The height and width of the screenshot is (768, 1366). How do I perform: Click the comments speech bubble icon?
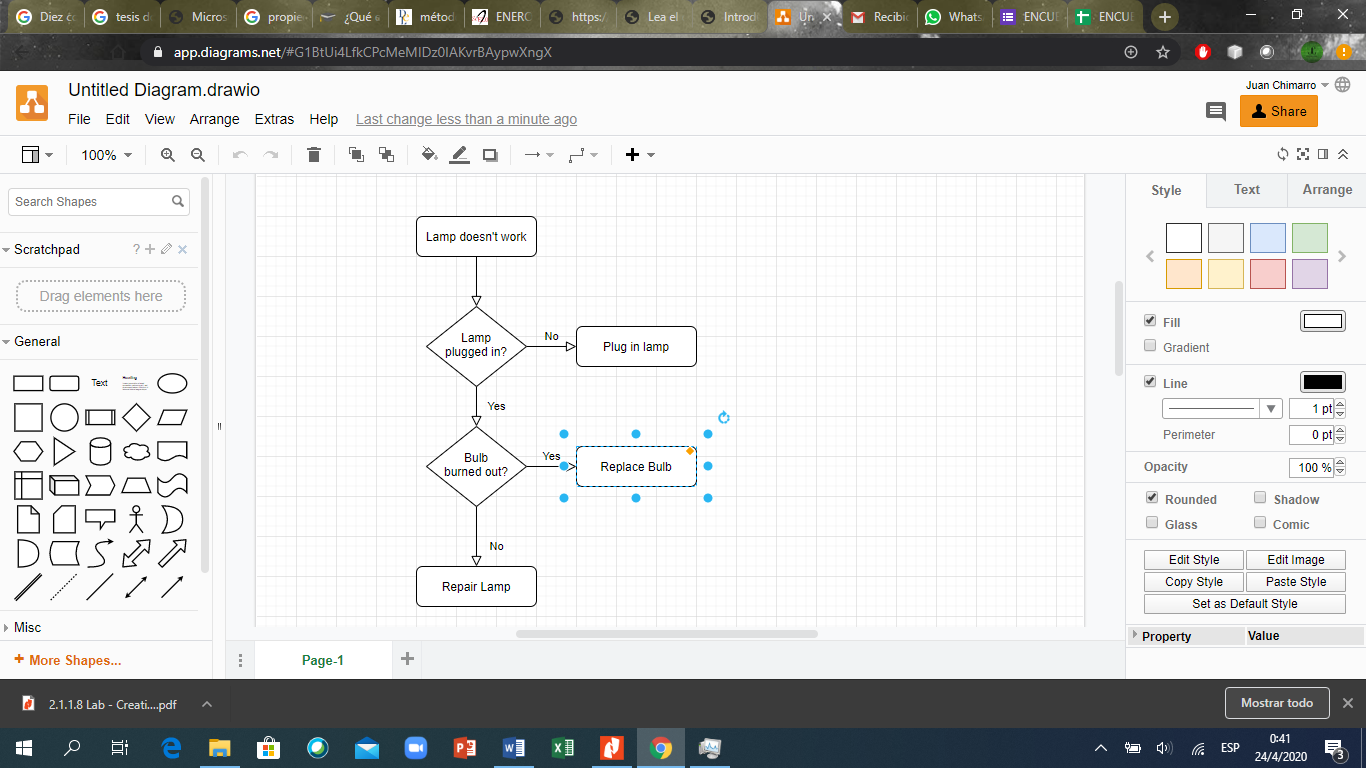pos(1216,111)
